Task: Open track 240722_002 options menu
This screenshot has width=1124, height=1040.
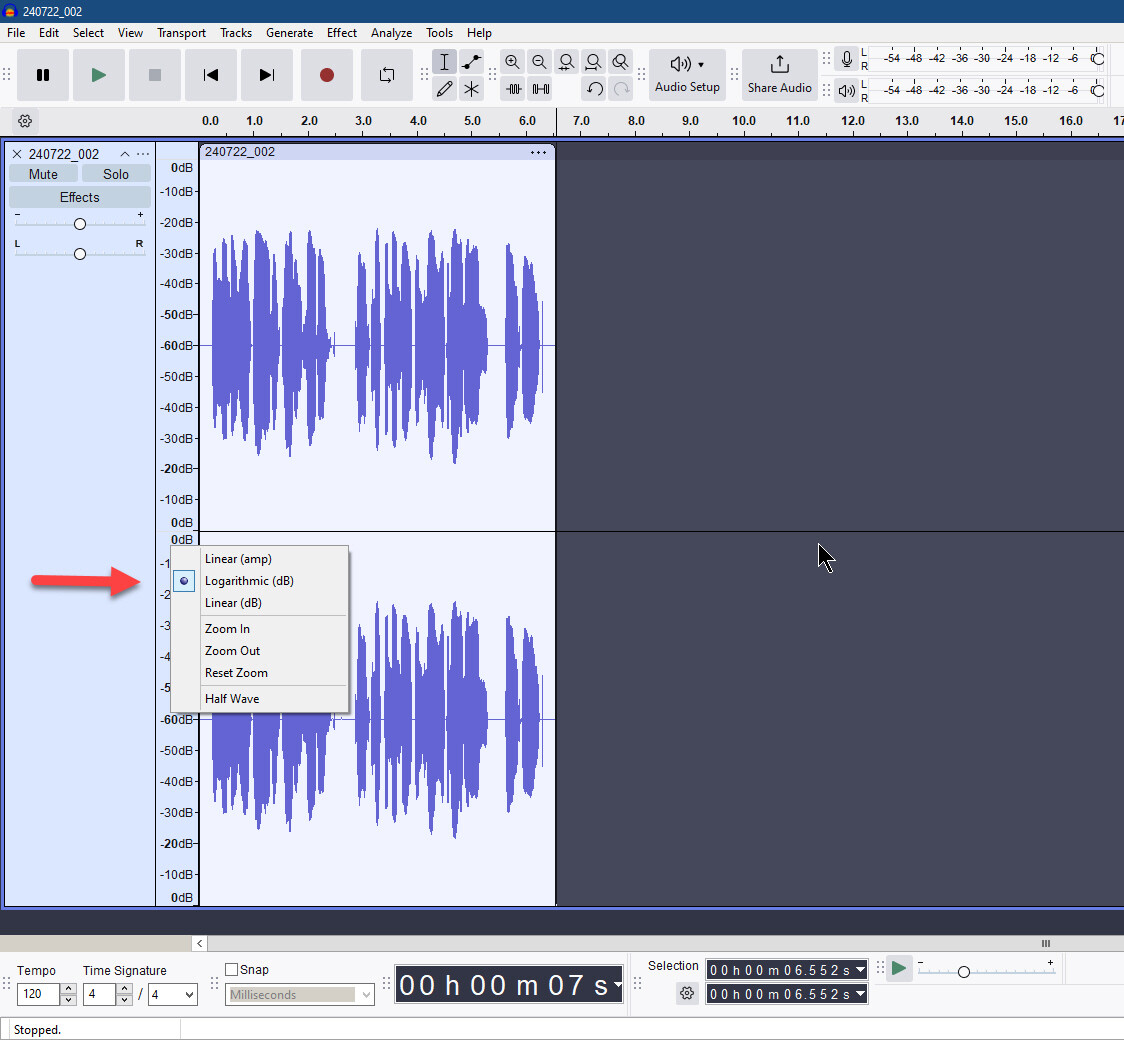Action: click(x=143, y=154)
